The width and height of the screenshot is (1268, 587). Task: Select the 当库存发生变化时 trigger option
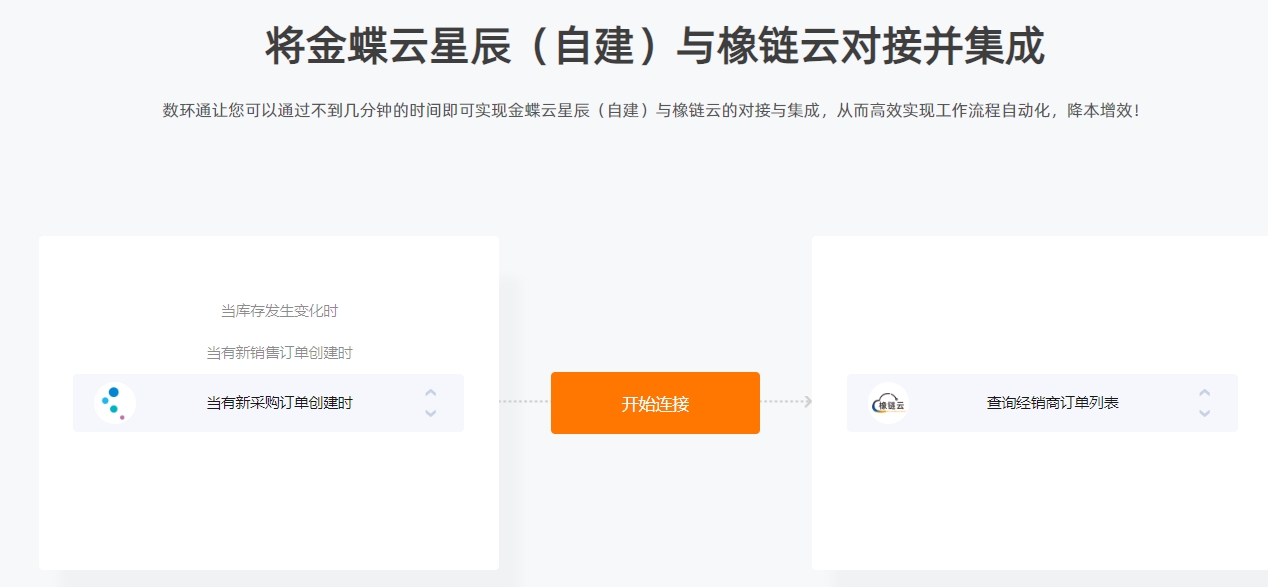tap(279, 311)
